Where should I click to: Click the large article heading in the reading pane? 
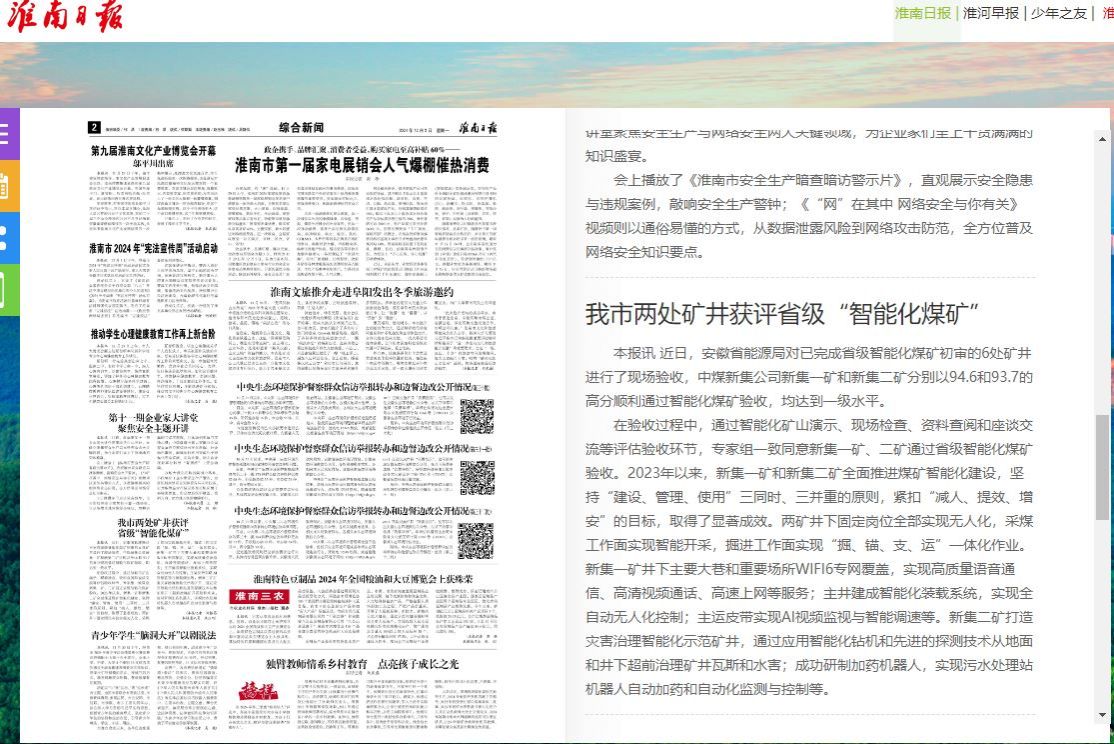(x=782, y=313)
